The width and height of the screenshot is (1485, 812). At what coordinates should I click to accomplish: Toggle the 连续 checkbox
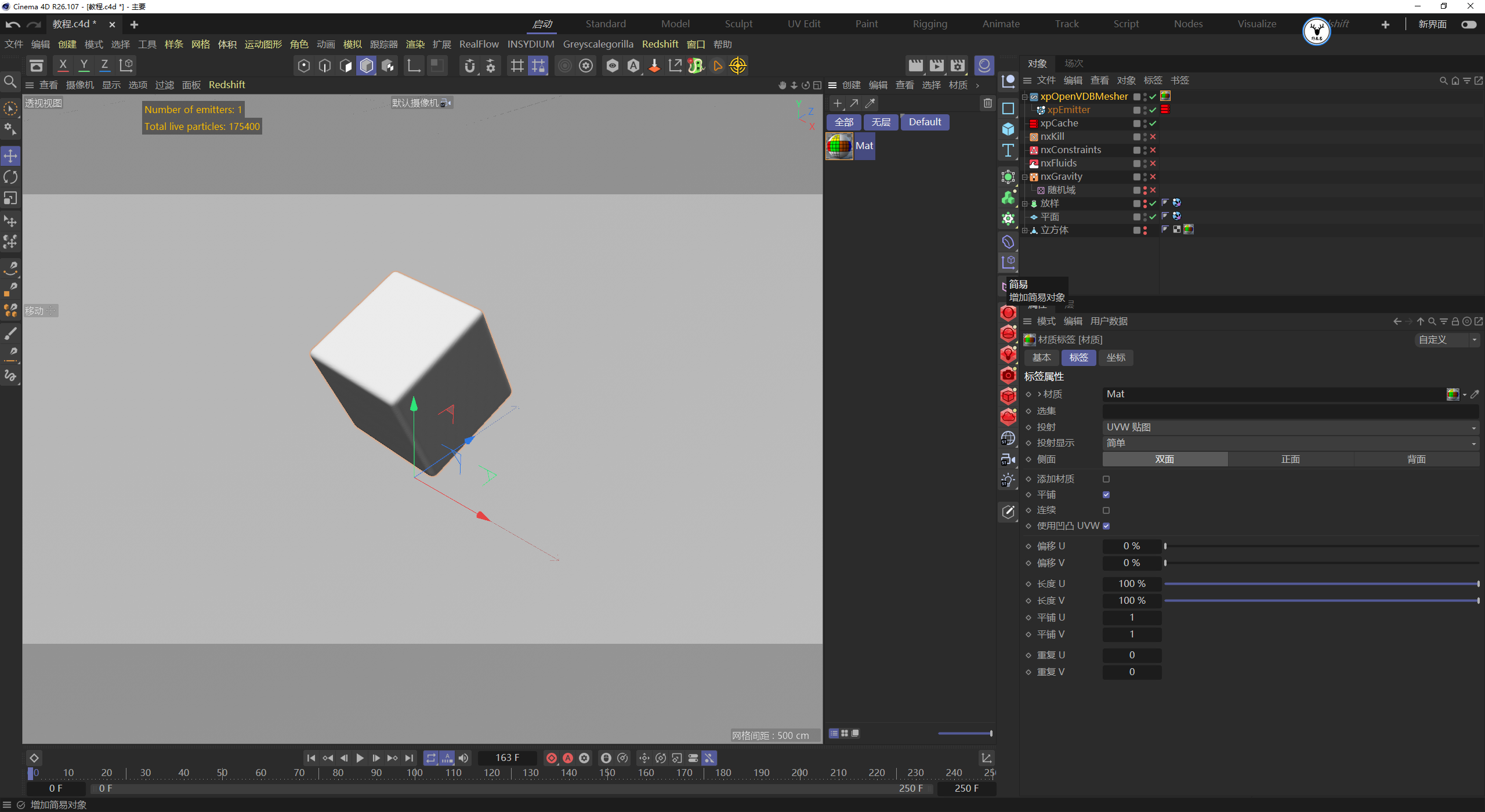[1106, 510]
